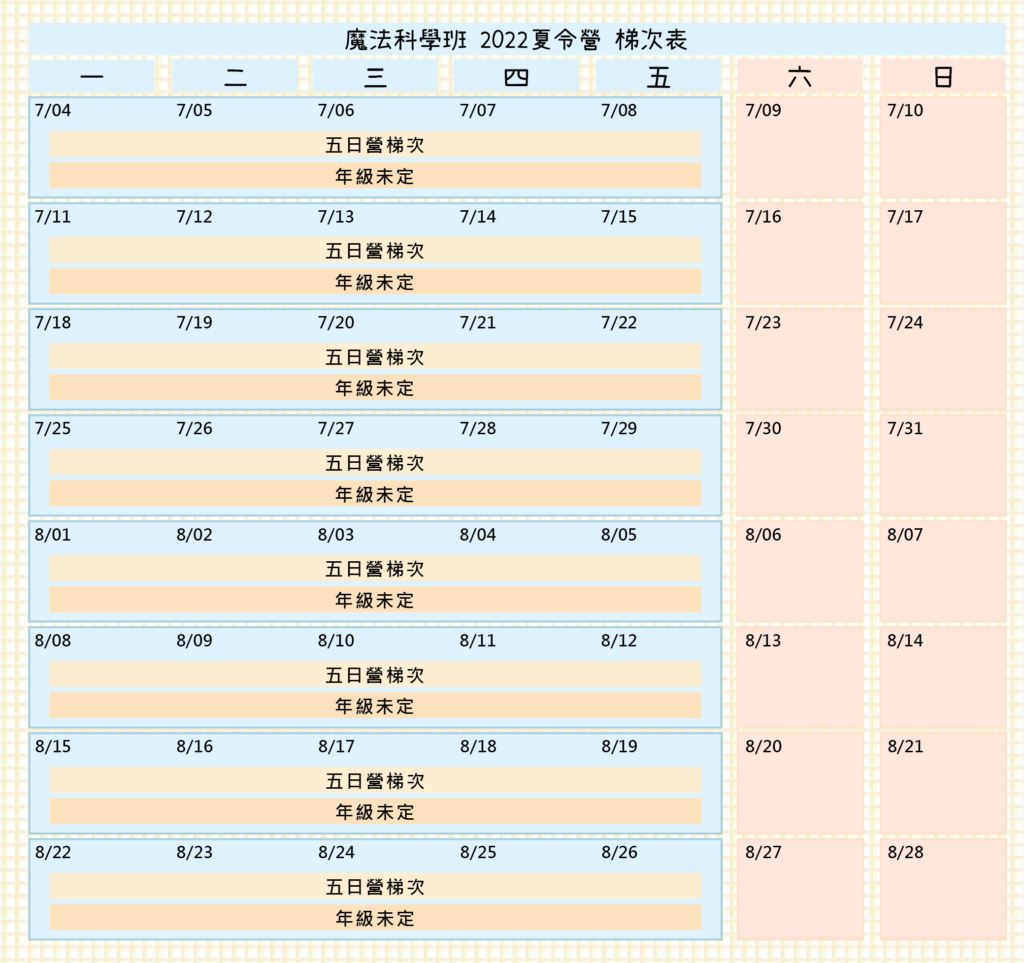Click the date 7/22

619,323
